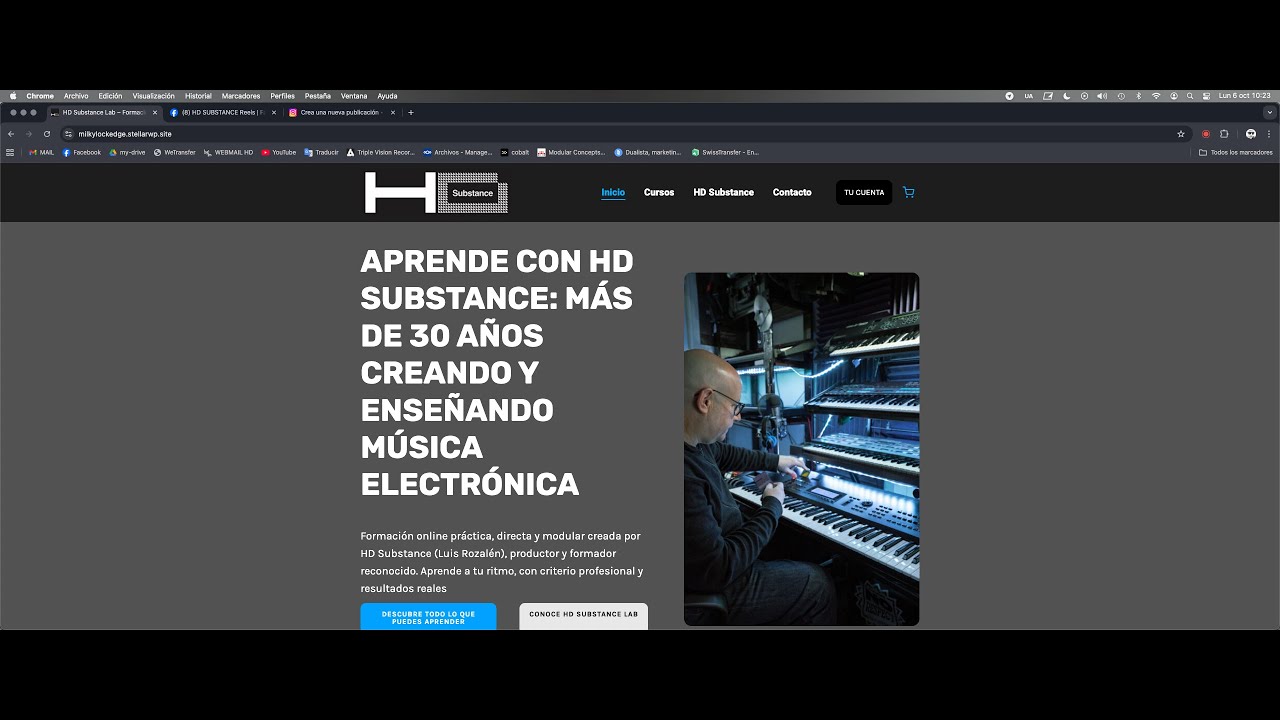Close the Instagram Crea una nueva publicación tab
The image size is (1280, 720).
point(393,112)
